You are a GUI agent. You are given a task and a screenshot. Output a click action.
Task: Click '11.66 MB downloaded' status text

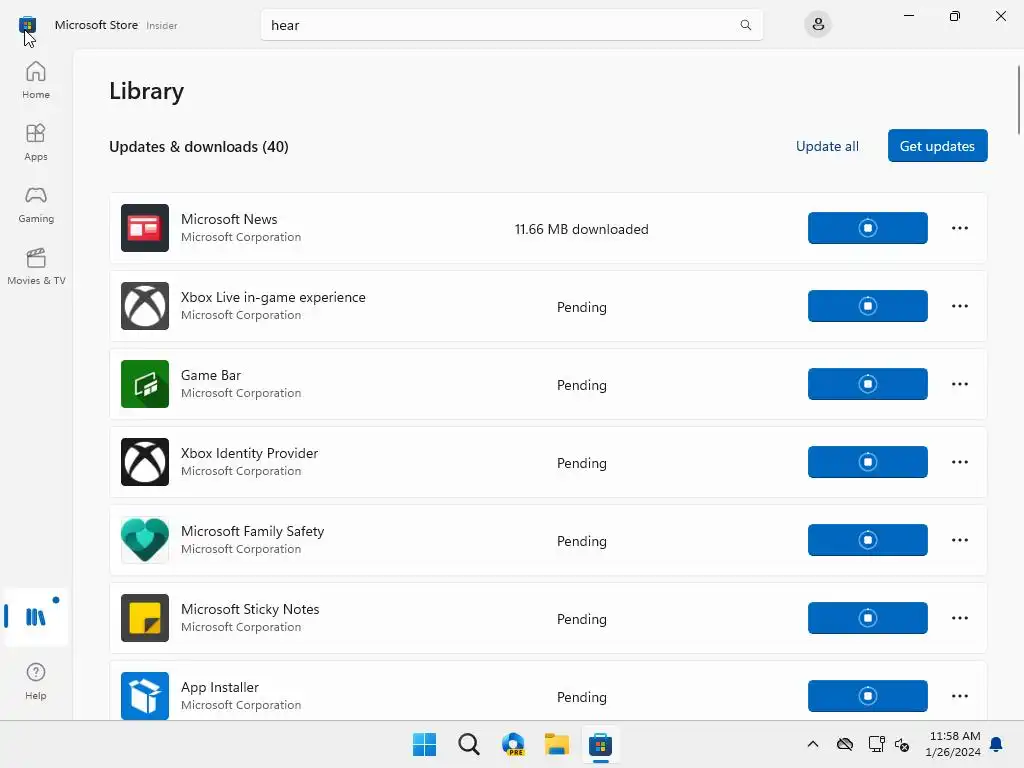581,229
